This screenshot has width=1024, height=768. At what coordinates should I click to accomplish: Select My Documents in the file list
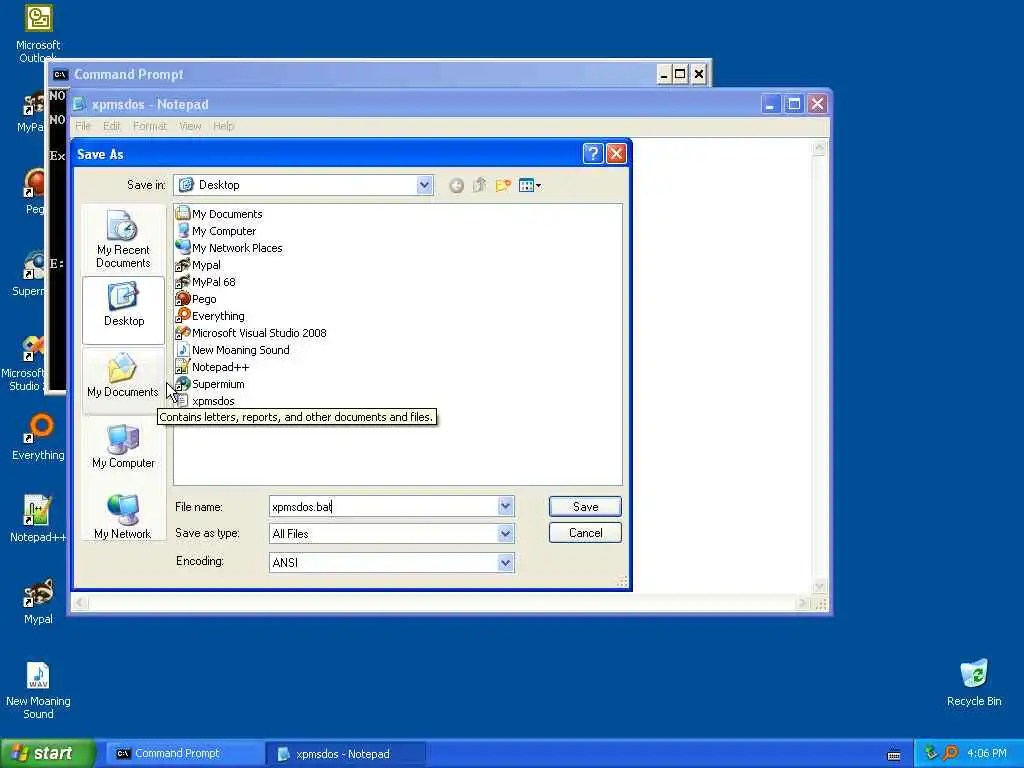click(x=219, y=214)
